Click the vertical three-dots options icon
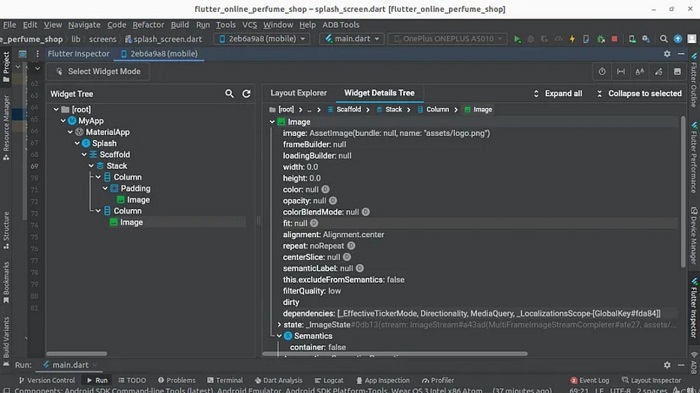 point(38,54)
